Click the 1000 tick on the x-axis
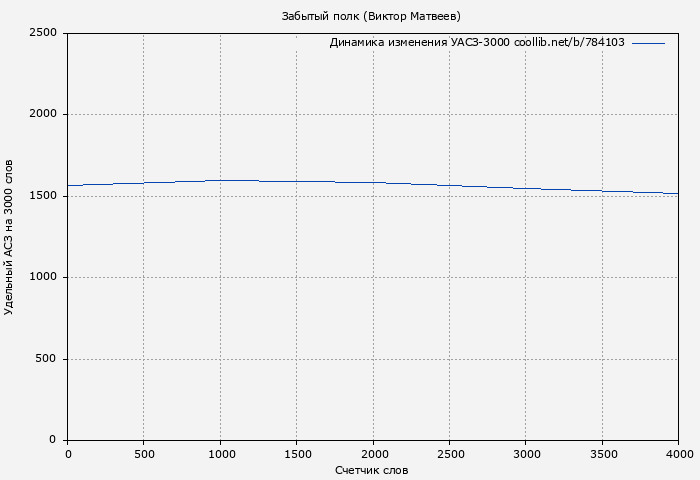The image size is (700, 480). click(x=220, y=454)
